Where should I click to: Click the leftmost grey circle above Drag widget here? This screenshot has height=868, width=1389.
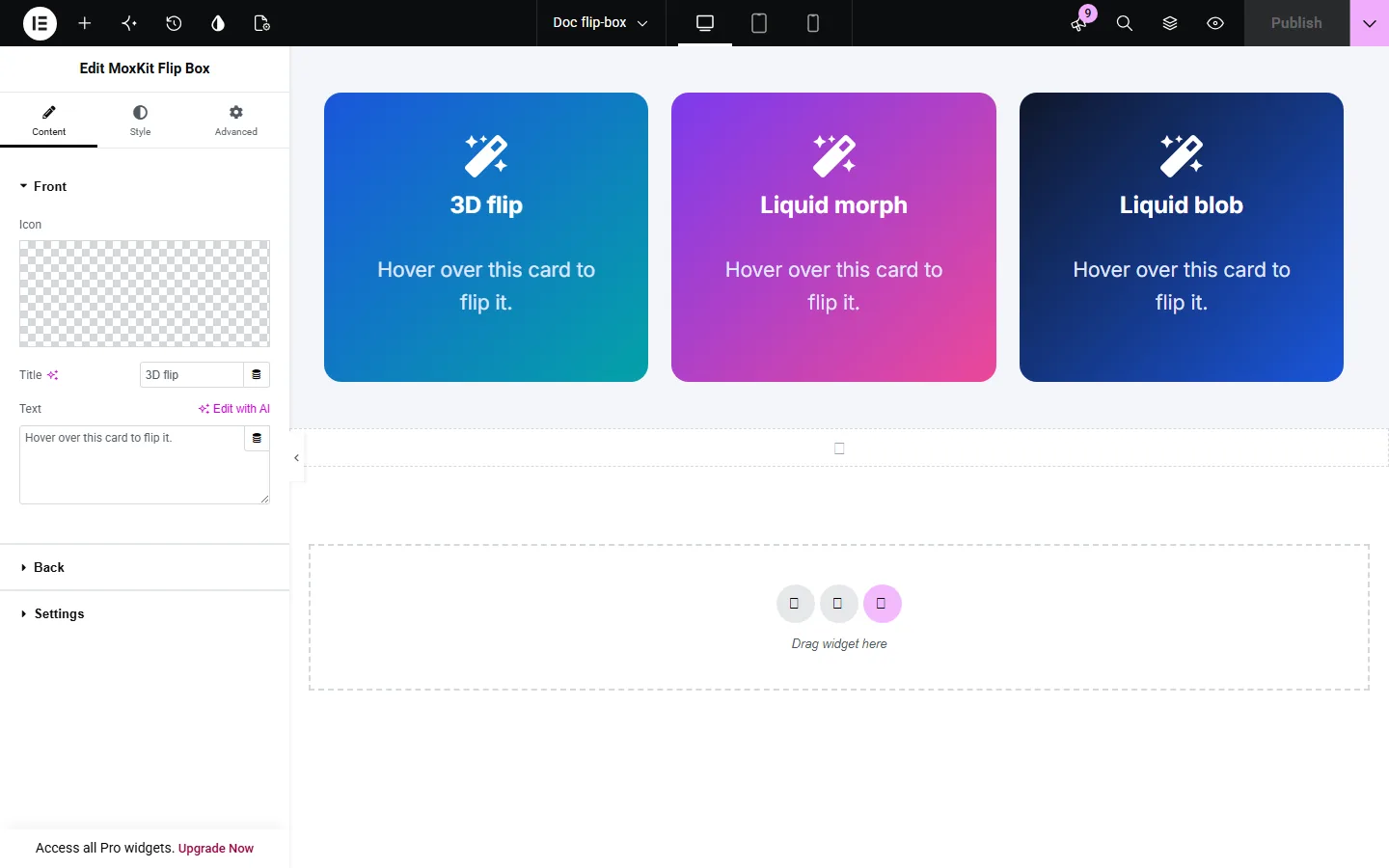(795, 604)
